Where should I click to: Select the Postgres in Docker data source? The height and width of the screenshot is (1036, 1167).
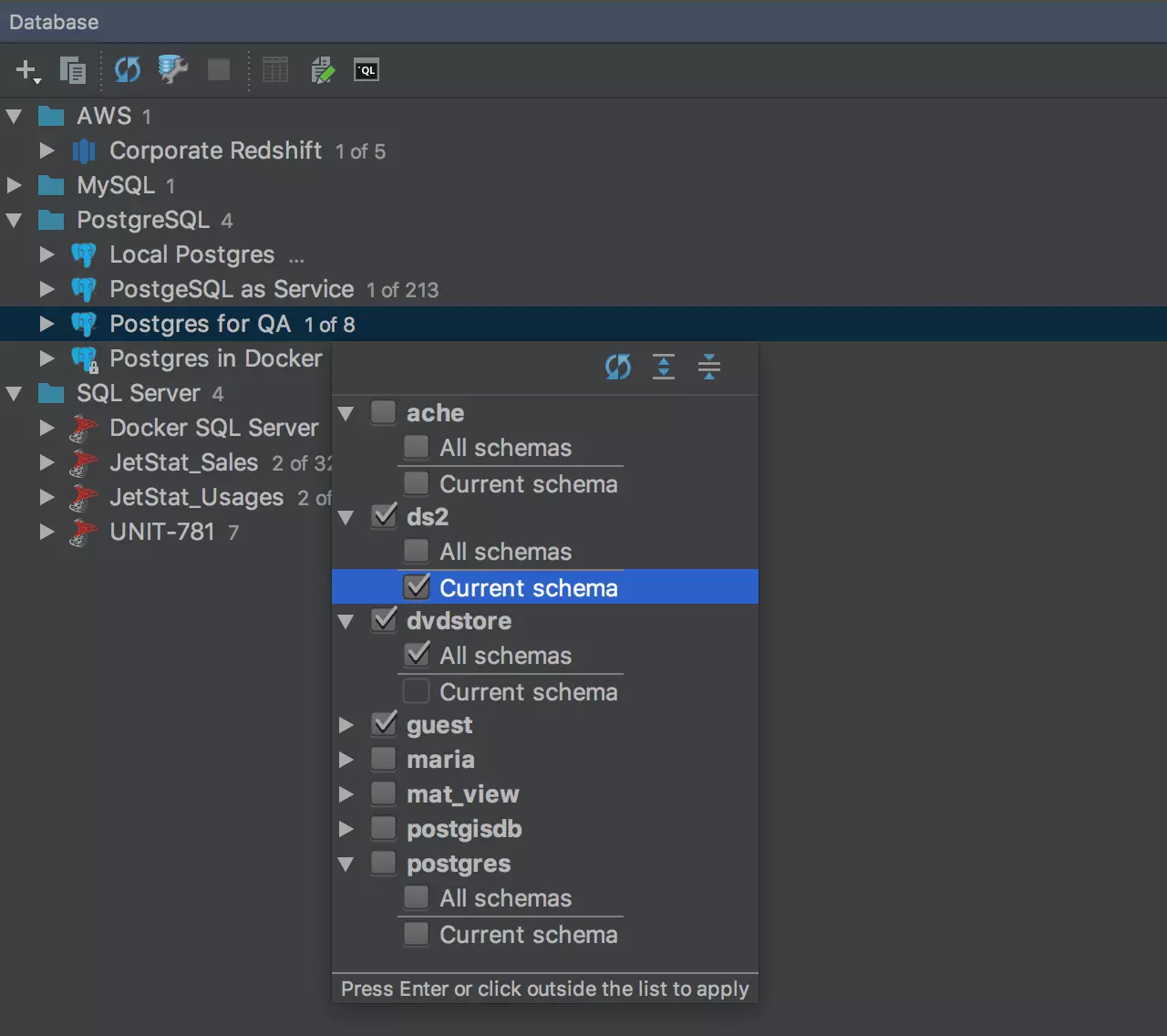215,359
